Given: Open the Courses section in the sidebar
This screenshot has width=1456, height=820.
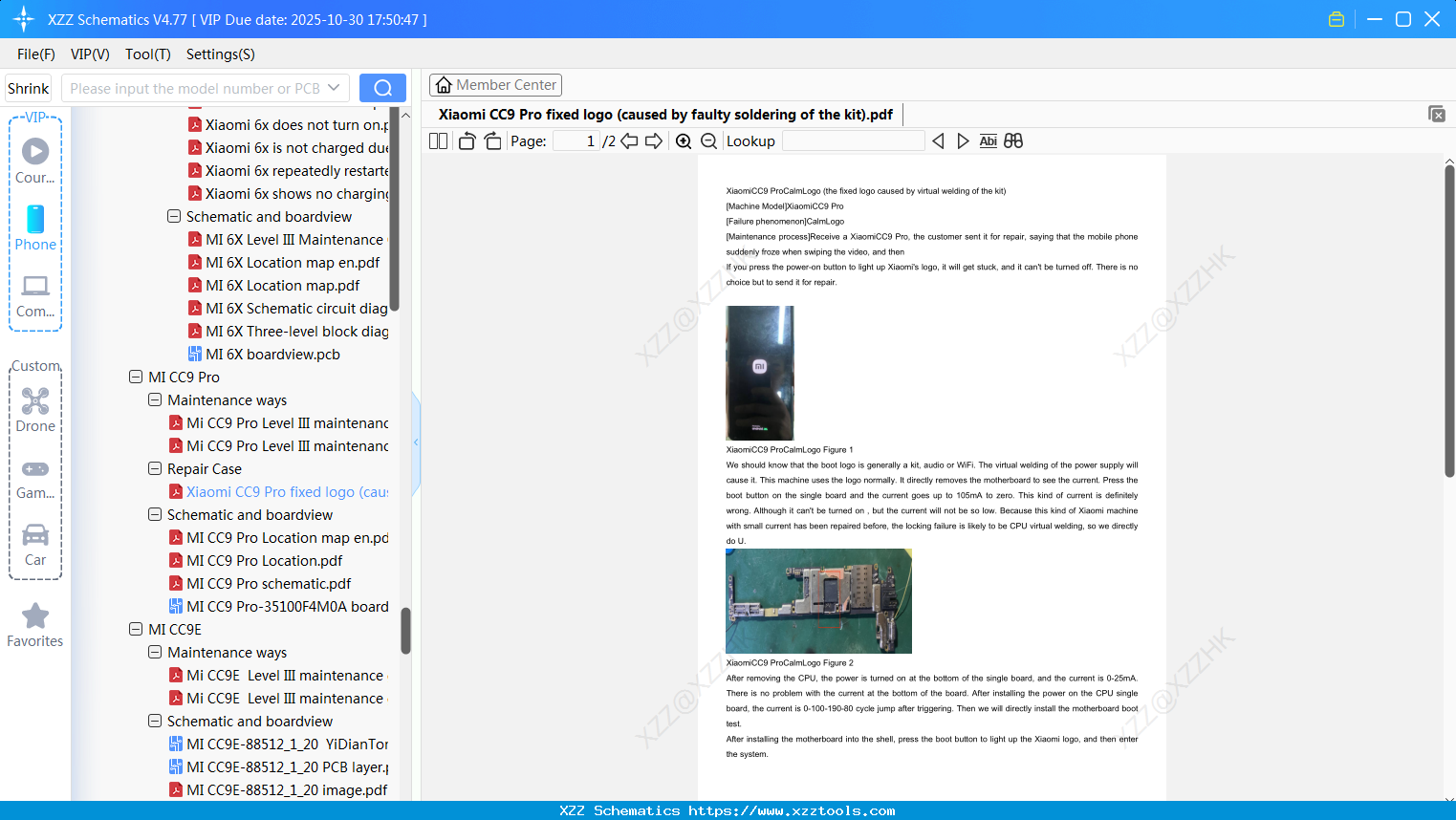Looking at the screenshot, I should point(35,161).
